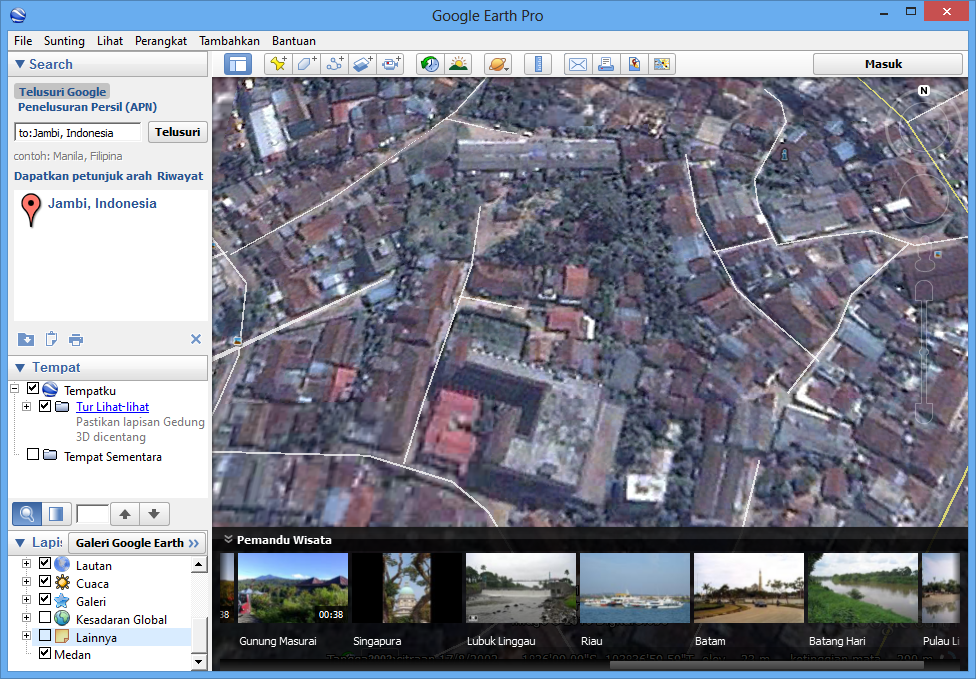Open the Ruler measurement tool
Screen dimensions: 976x679
coord(539,63)
